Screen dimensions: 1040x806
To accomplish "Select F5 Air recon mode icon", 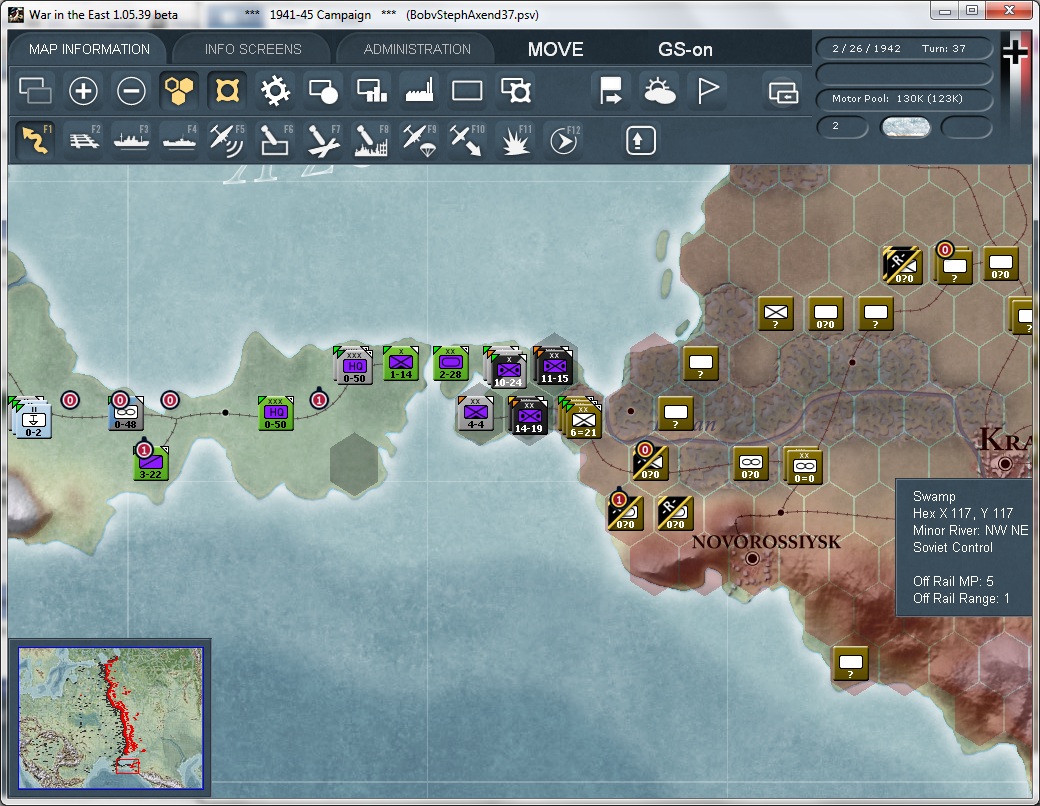I will click(228, 140).
